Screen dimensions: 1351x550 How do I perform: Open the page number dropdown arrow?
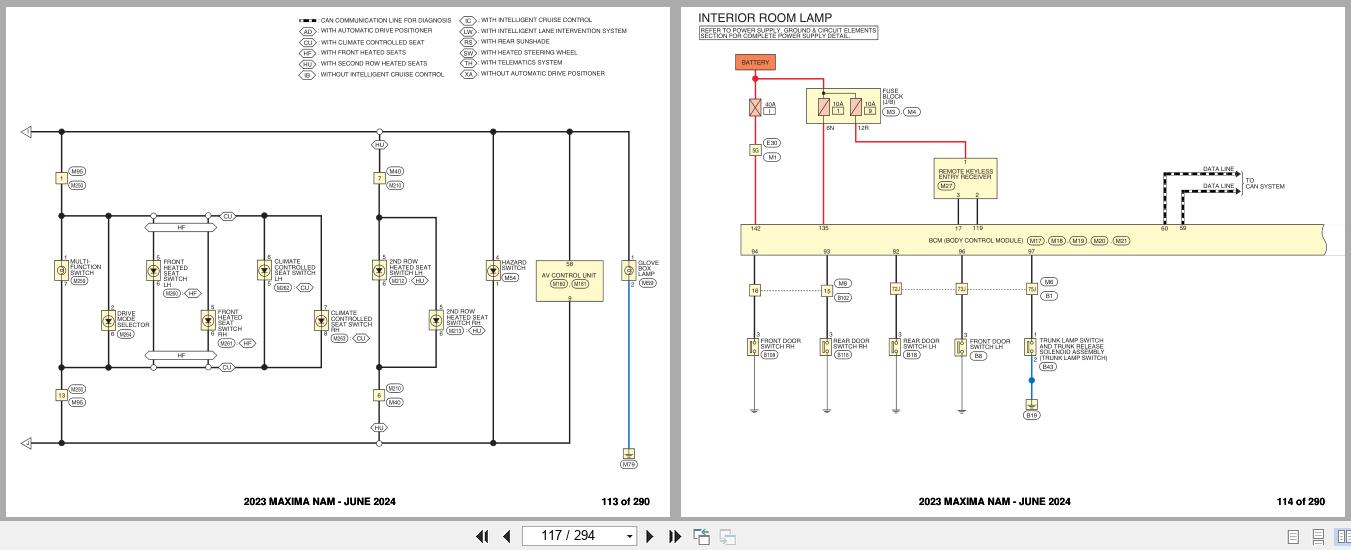click(629, 537)
